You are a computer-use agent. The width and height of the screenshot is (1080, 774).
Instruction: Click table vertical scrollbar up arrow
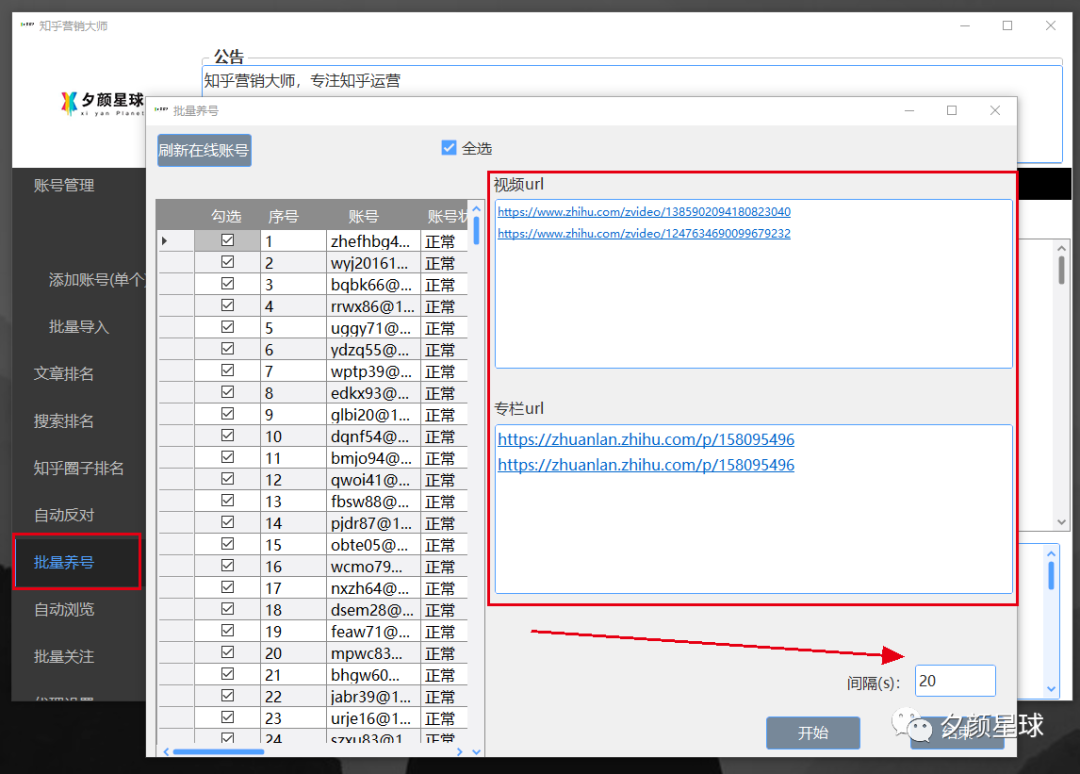pos(476,209)
